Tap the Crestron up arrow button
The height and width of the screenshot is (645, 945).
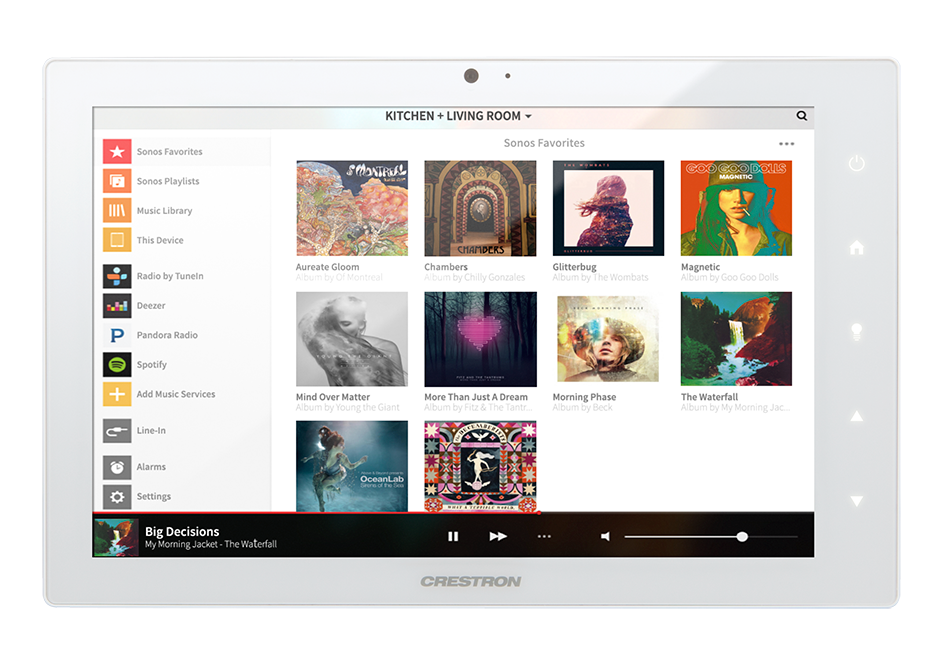(856, 416)
